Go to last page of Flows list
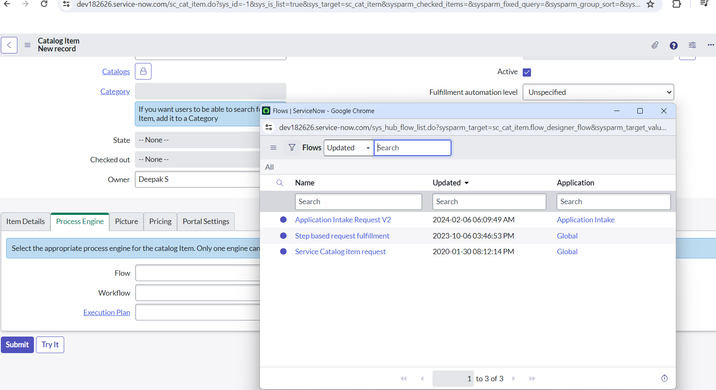This screenshot has width=716, height=390. point(532,379)
